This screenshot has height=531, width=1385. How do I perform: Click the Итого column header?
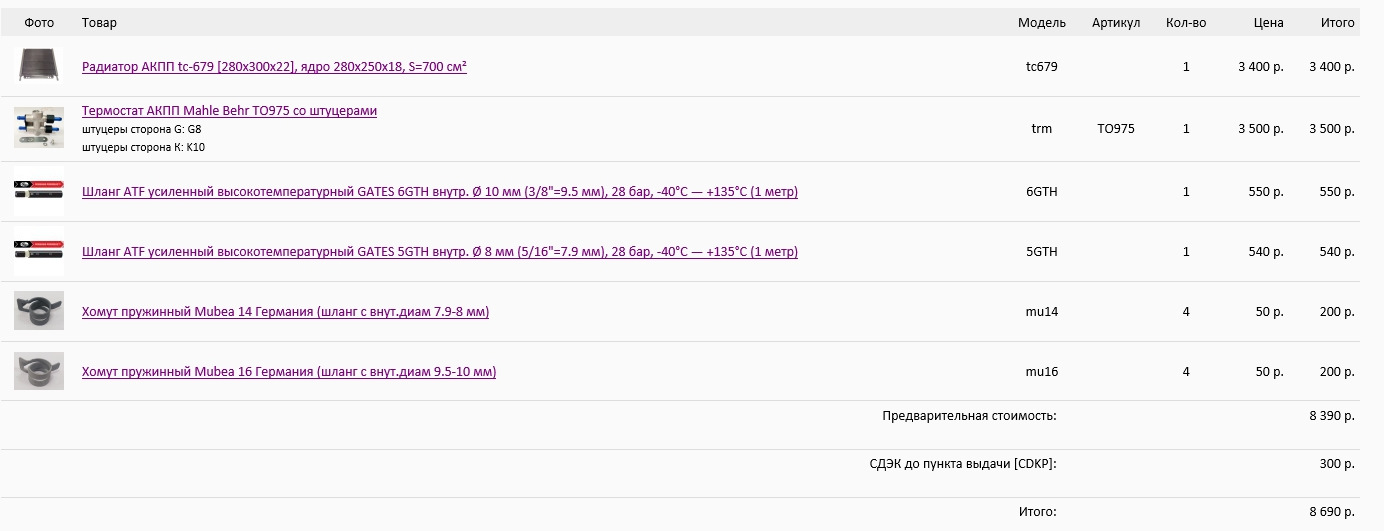(1337, 22)
